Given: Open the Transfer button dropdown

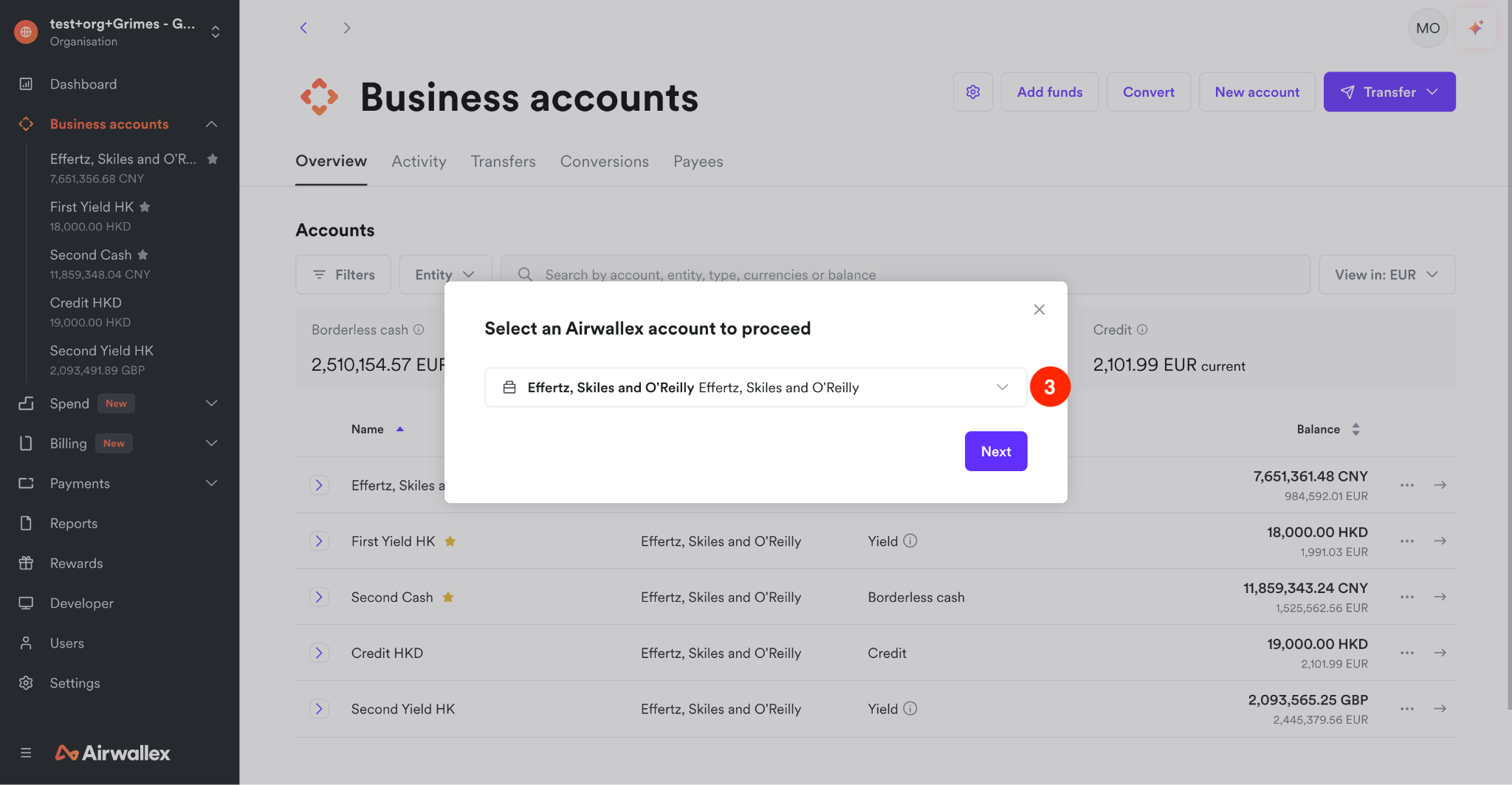Looking at the screenshot, I should pyautogui.click(x=1389, y=92).
